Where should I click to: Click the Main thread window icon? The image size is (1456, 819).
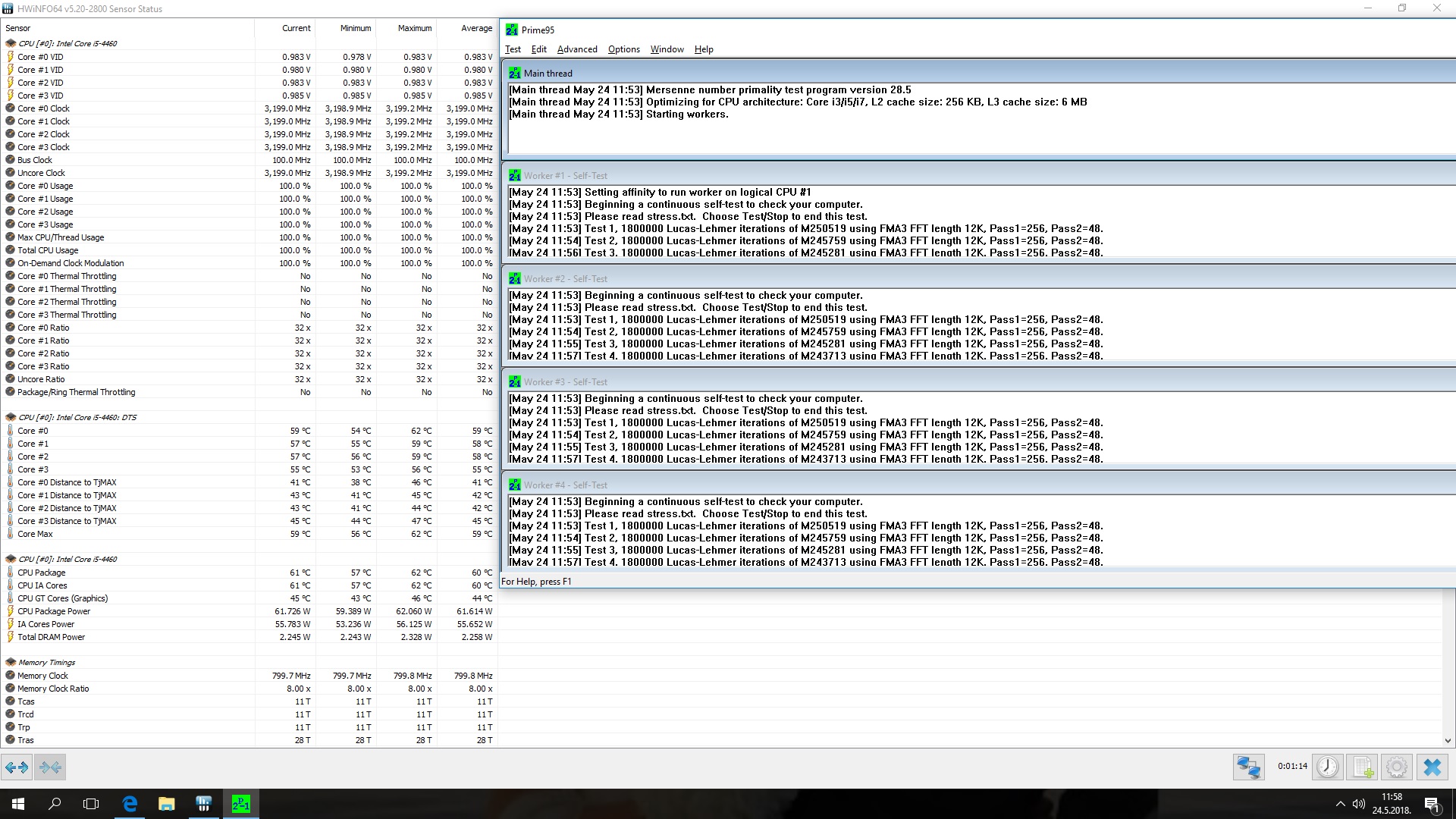pyautogui.click(x=515, y=73)
